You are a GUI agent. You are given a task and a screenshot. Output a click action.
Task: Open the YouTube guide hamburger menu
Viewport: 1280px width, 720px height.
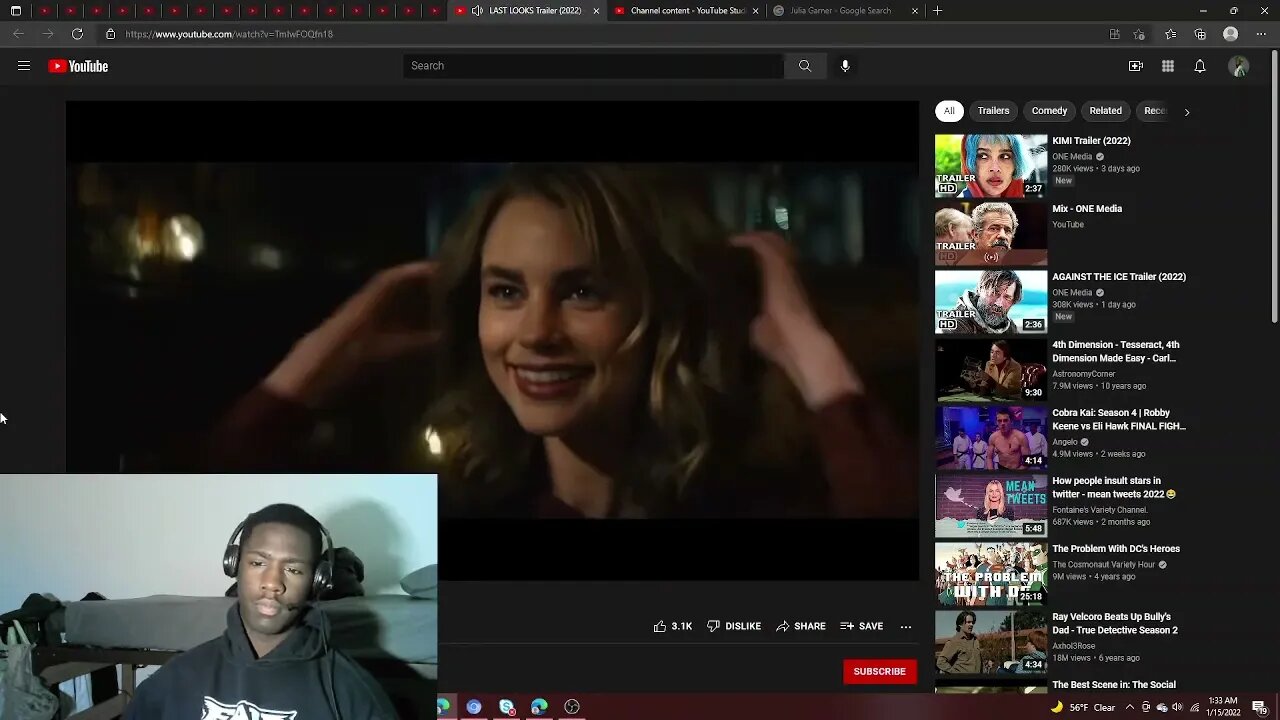tap(24, 66)
